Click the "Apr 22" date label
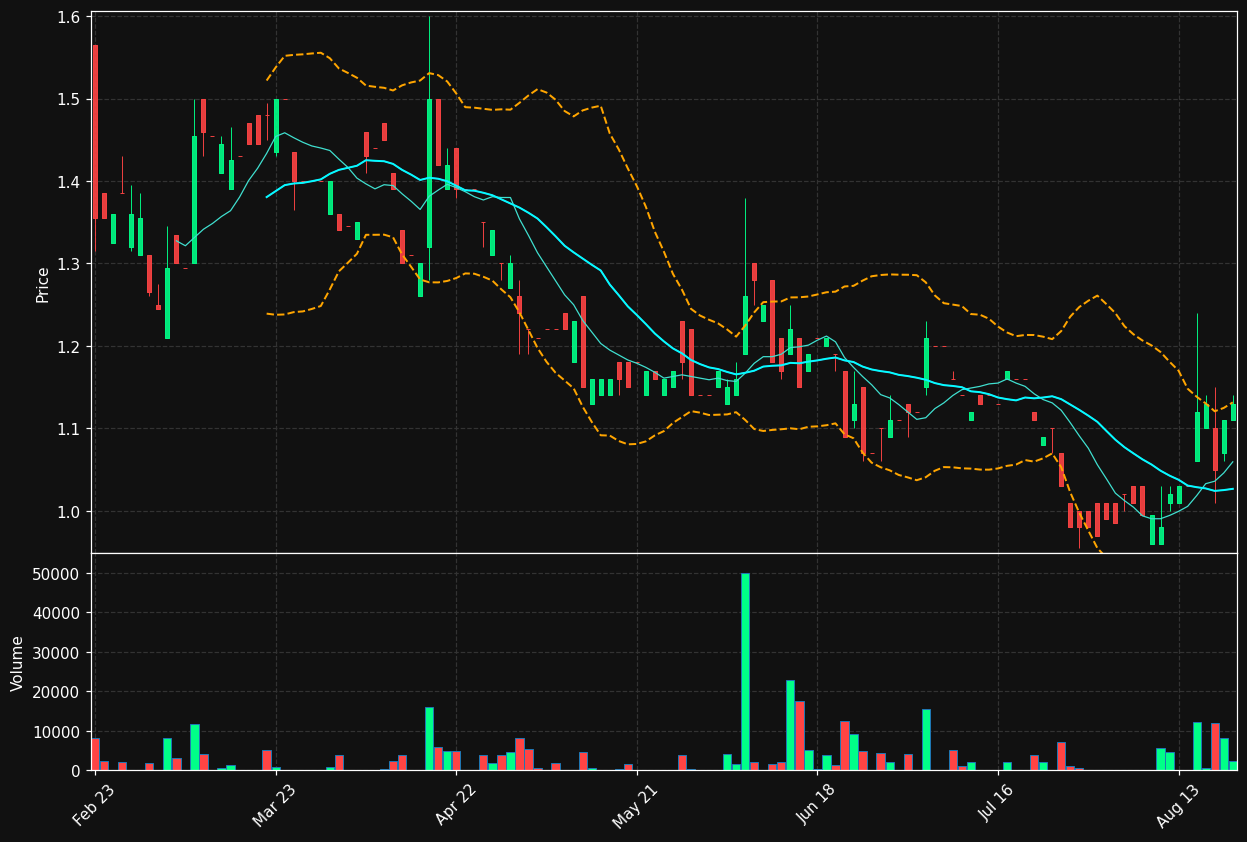1247x842 pixels. pyautogui.click(x=455, y=805)
